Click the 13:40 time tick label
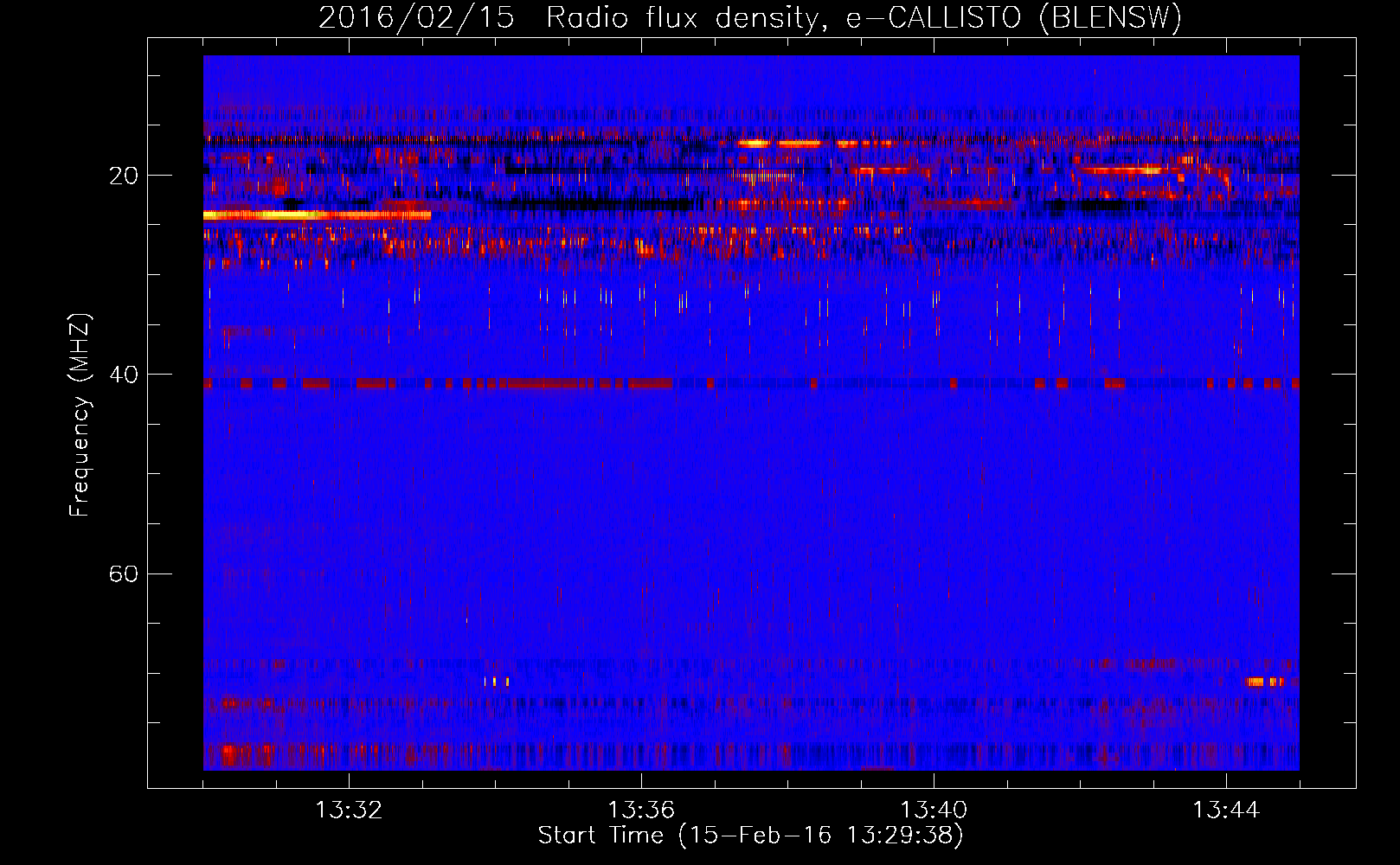The width and height of the screenshot is (1400, 865). pyautogui.click(x=934, y=811)
